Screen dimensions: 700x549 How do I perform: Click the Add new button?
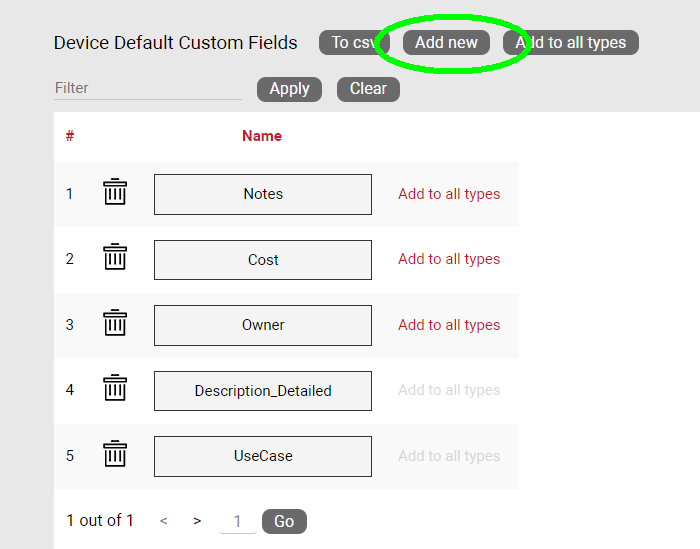point(446,43)
